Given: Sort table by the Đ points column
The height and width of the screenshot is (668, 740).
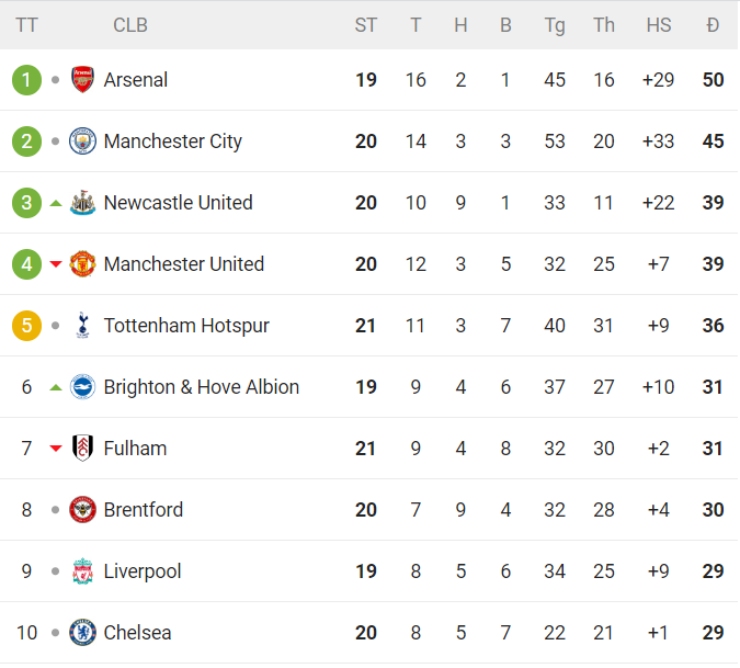Looking at the screenshot, I should pyautogui.click(x=712, y=25).
